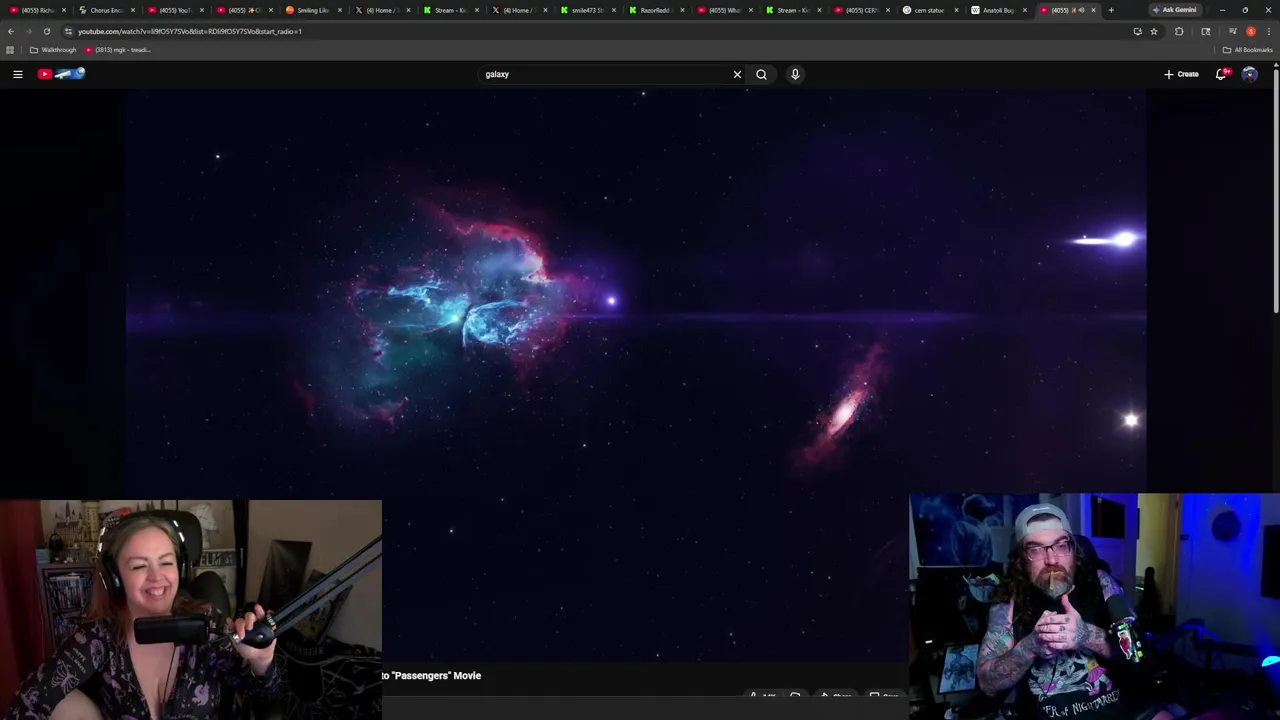
Task: Reload the page
Action: (47, 31)
